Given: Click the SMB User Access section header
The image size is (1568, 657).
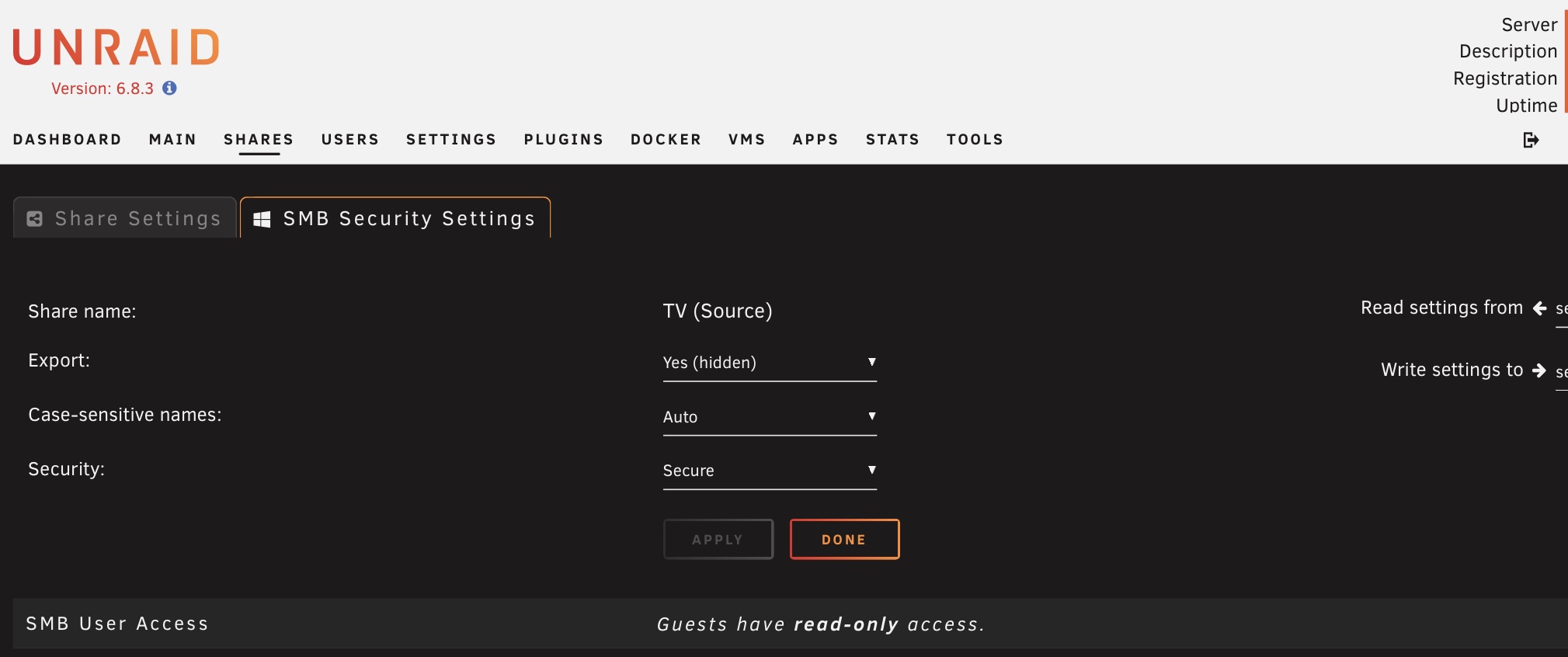Looking at the screenshot, I should pyautogui.click(x=117, y=624).
